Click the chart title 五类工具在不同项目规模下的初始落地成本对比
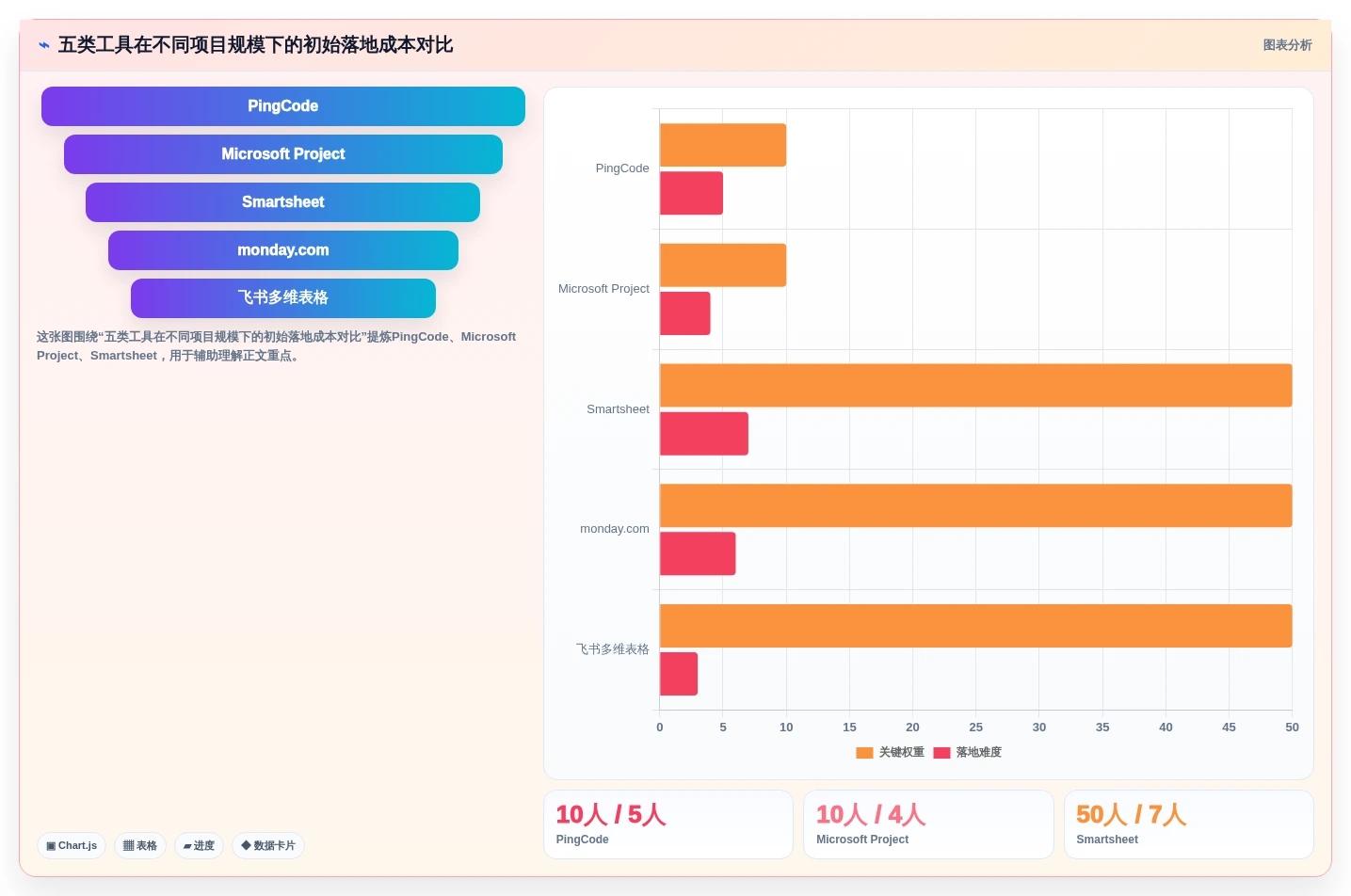Image resolution: width=1351 pixels, height=896 pixels. [256, 45]
